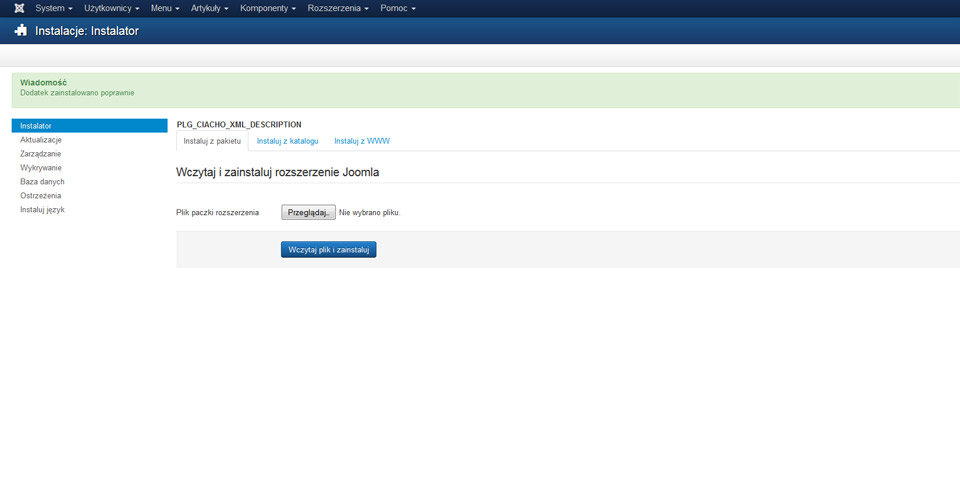Open the Artykuły menu
Image resolution: width=960 pixels, height=503 pixels.
(209, 8)
